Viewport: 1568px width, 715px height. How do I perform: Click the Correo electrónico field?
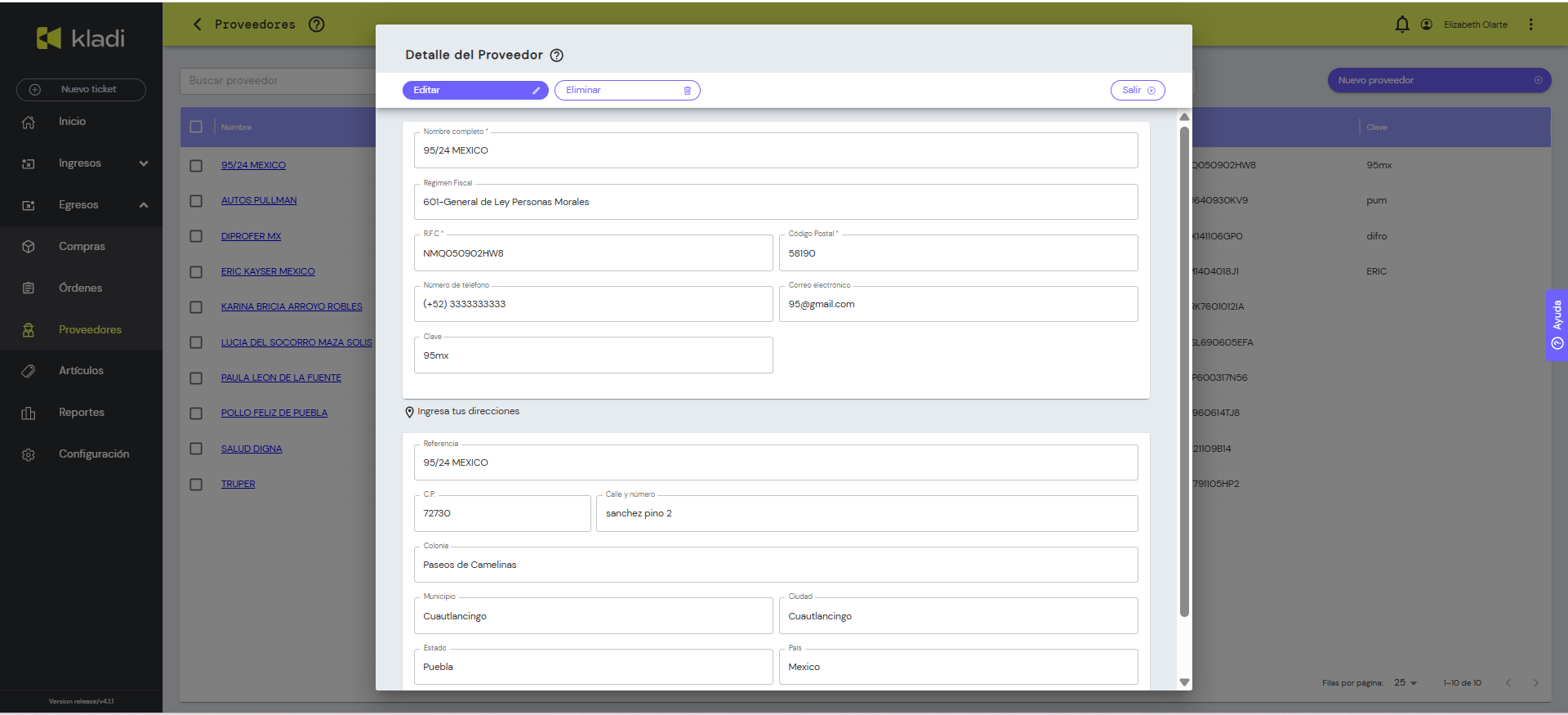[x=959, y=304]
